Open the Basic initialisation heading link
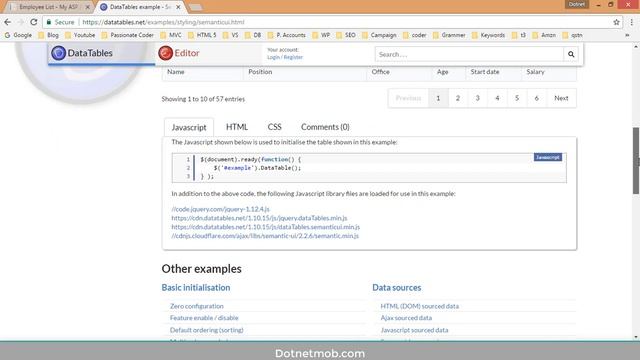 (196, 287)
